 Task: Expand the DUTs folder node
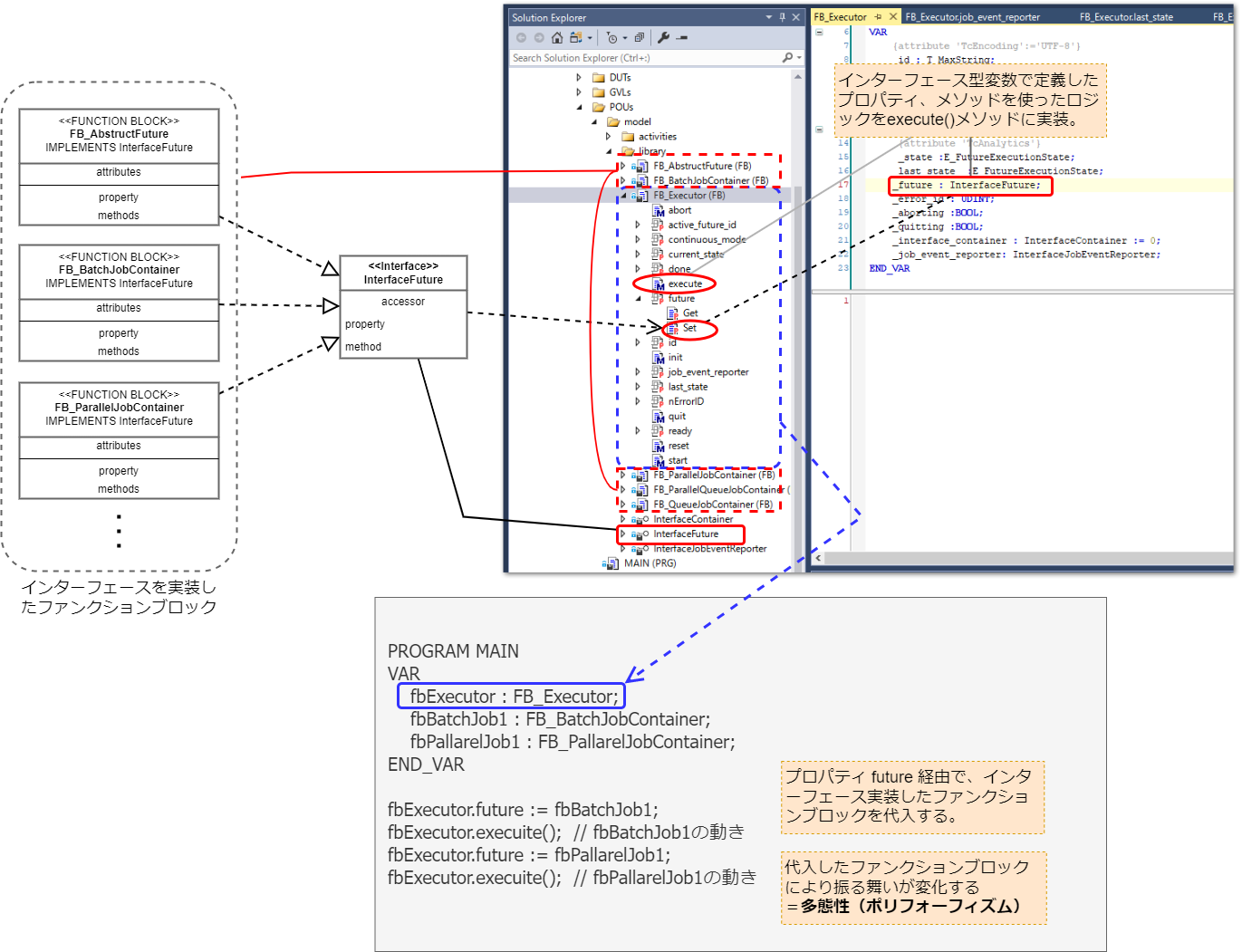(579, 78)
